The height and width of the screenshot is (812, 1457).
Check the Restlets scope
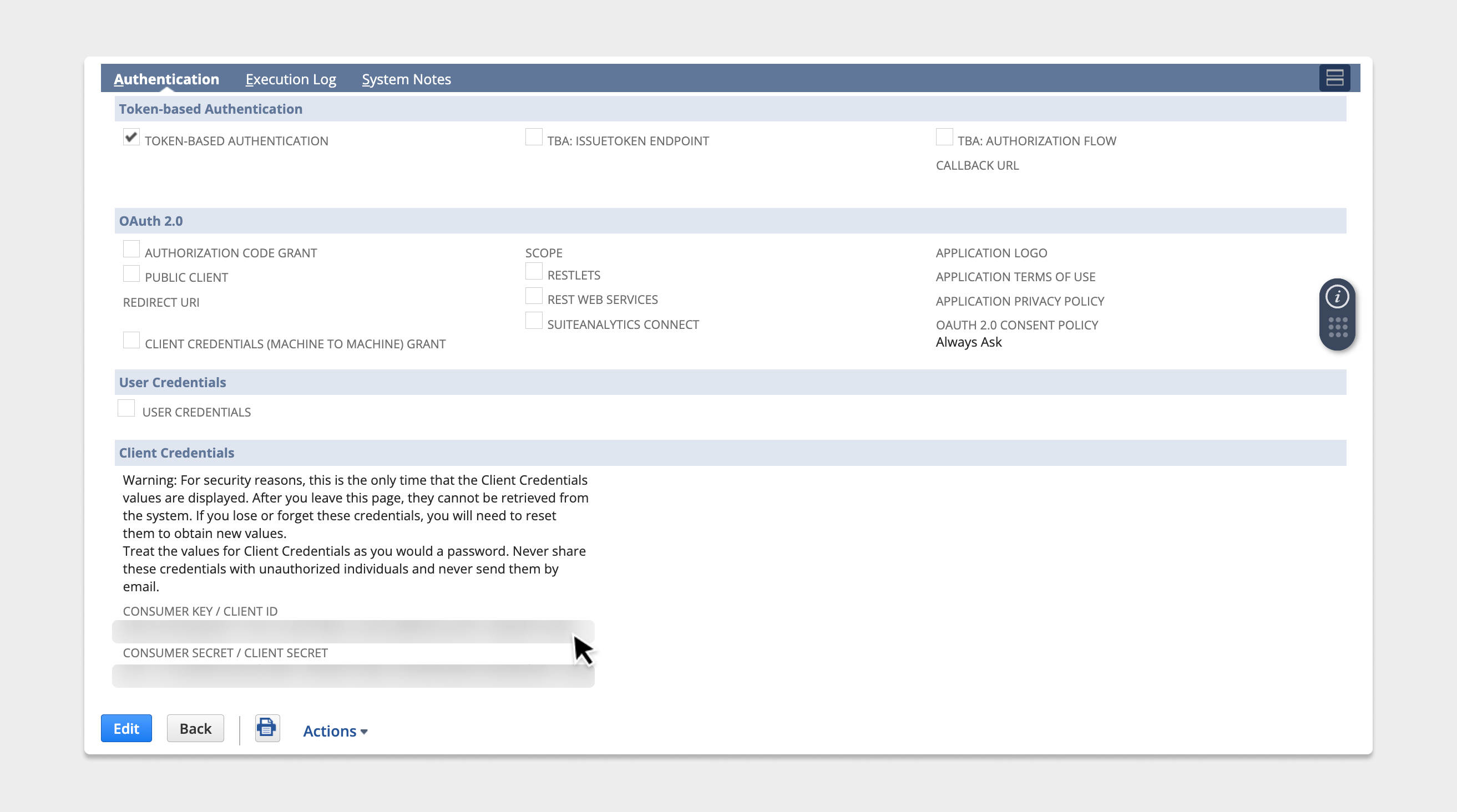534,271
